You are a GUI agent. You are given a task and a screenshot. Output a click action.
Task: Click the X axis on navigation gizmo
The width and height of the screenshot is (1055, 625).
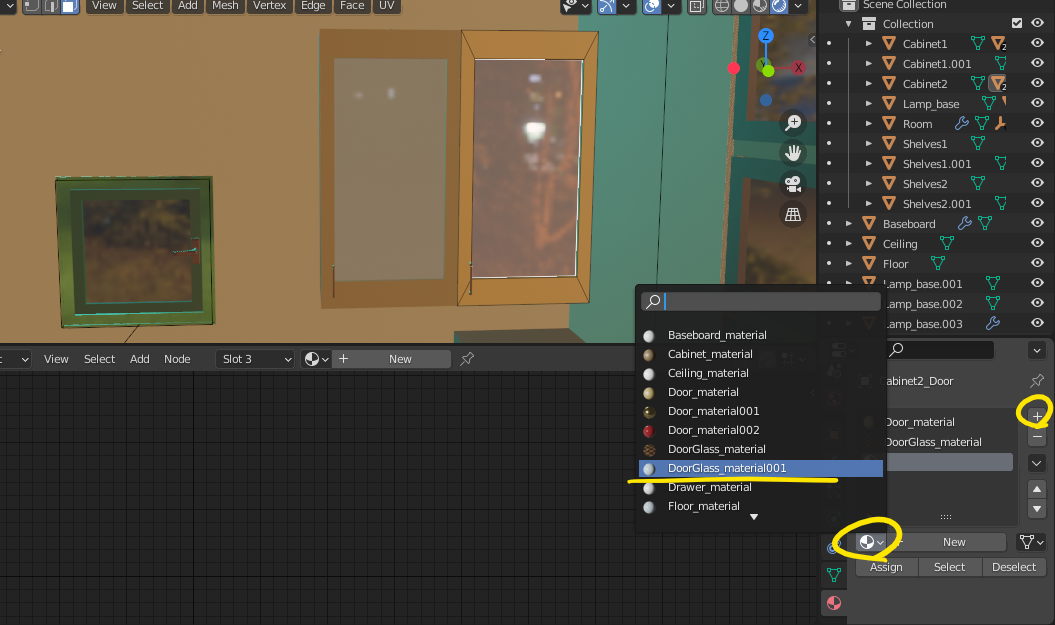[798, 67]
